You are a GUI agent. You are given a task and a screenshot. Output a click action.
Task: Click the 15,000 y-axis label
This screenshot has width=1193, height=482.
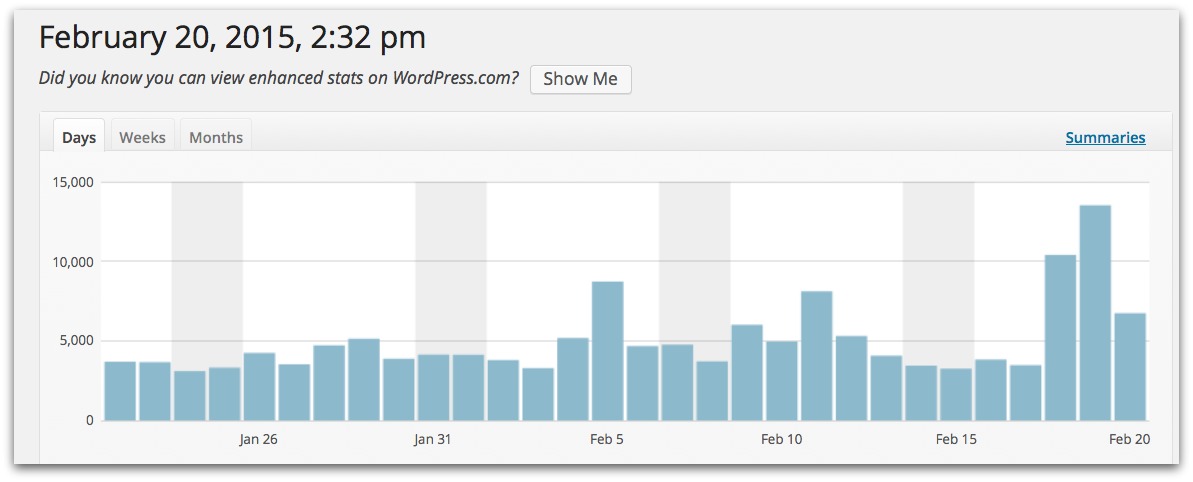click(71, 182)
